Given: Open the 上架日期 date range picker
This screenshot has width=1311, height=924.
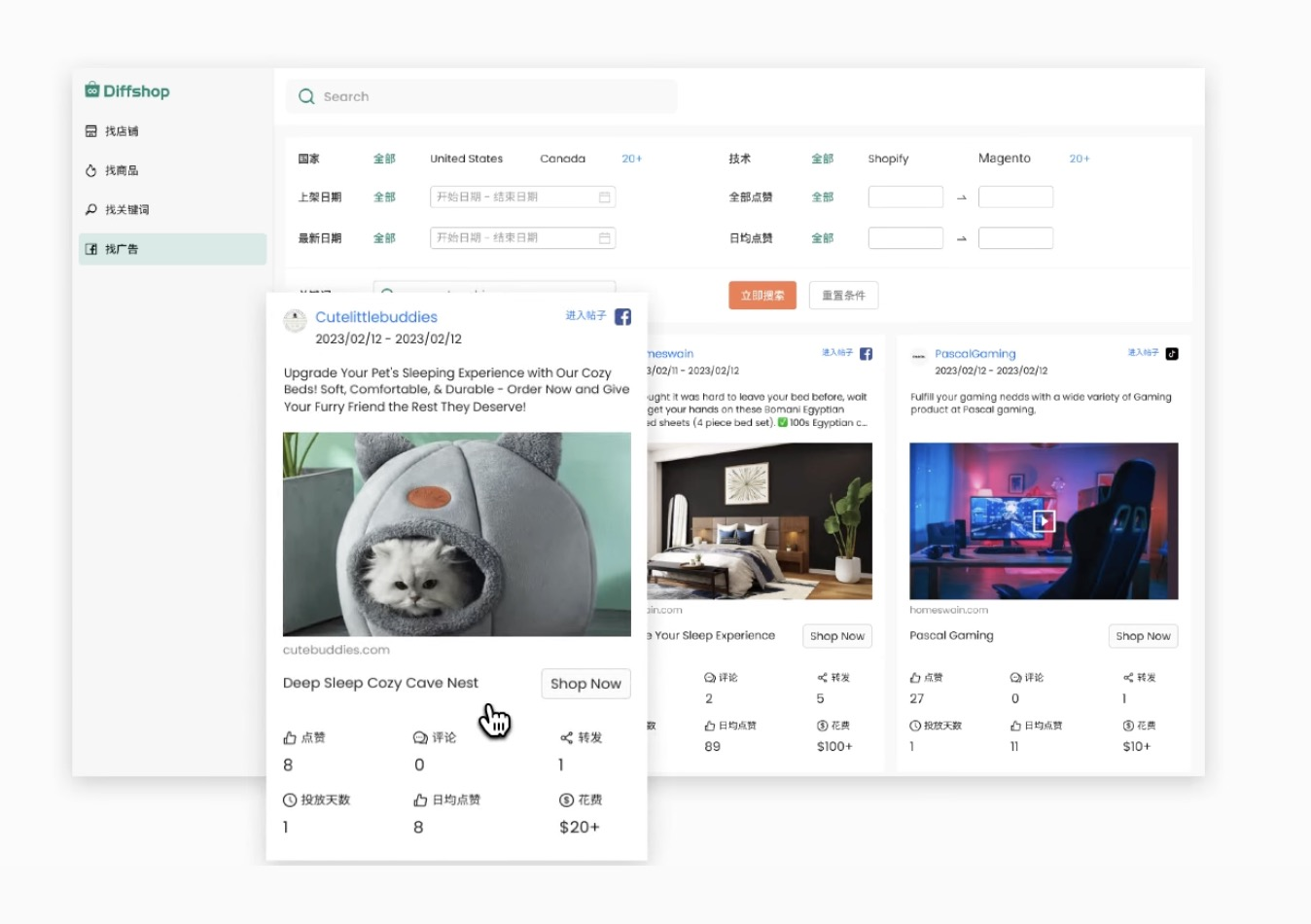Looking at the screenshot, I should click(x=515, y=197).
